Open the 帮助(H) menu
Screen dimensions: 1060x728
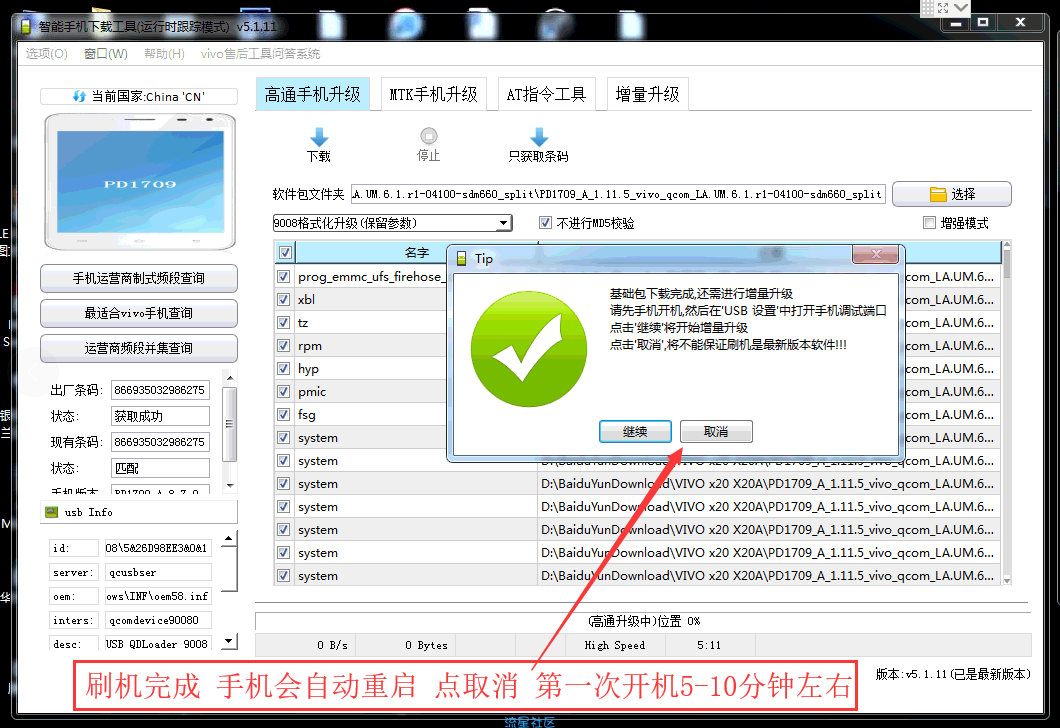(x=164, y=53)
